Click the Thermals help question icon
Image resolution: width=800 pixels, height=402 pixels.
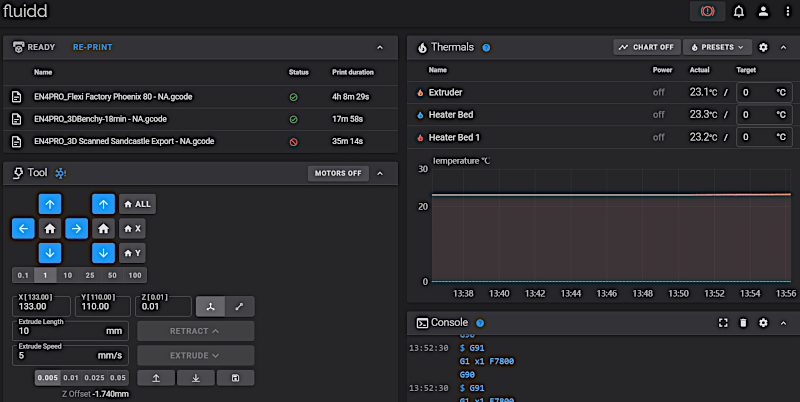click(486, 47)
